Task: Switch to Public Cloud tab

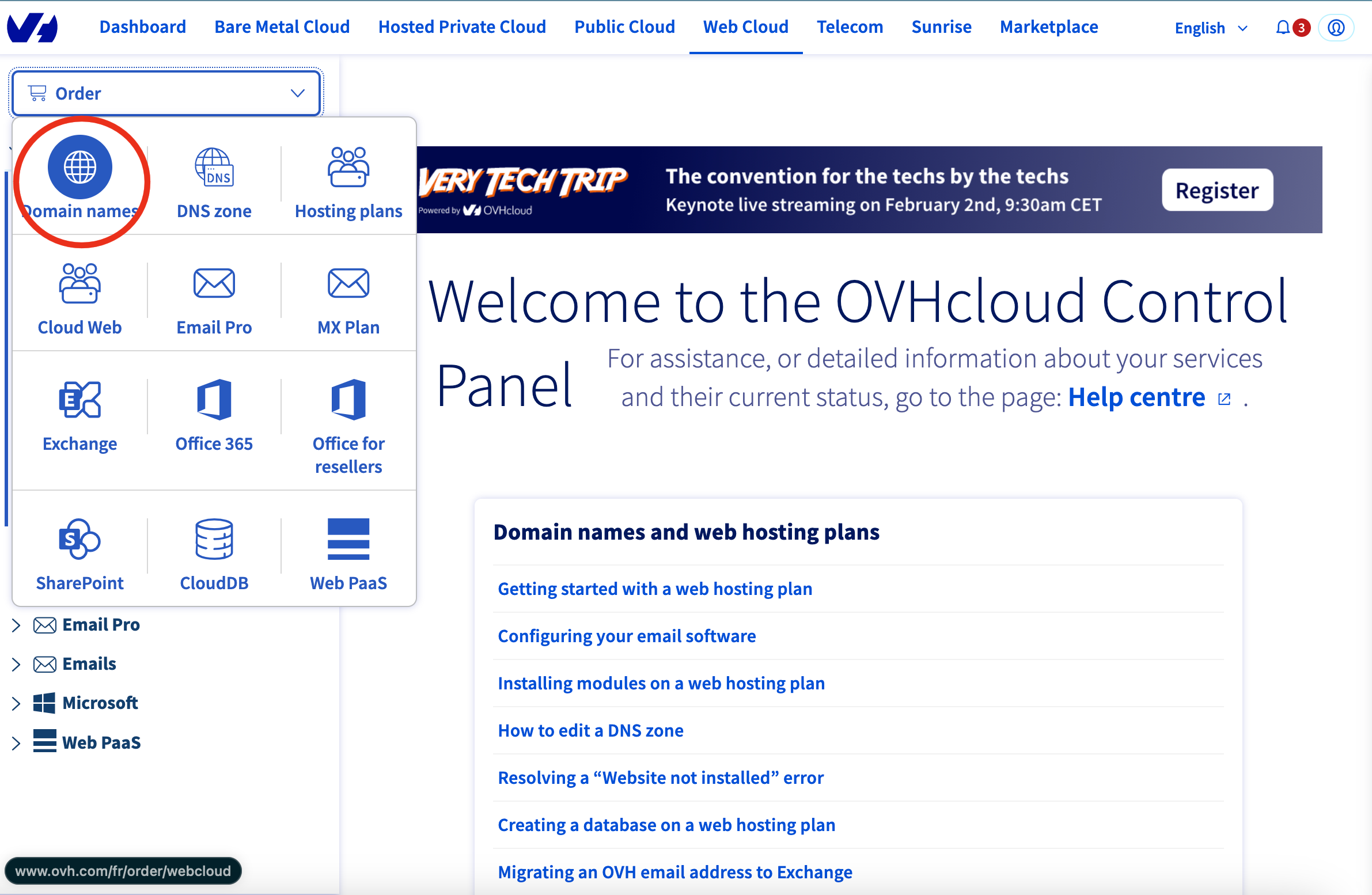Action: point(624,26)
